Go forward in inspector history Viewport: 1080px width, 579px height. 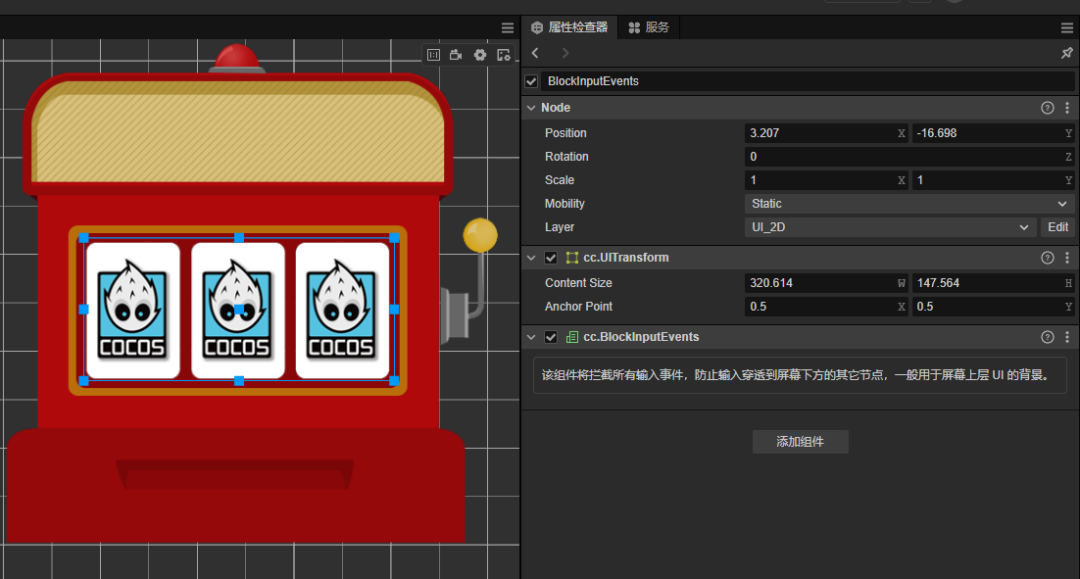565,53
